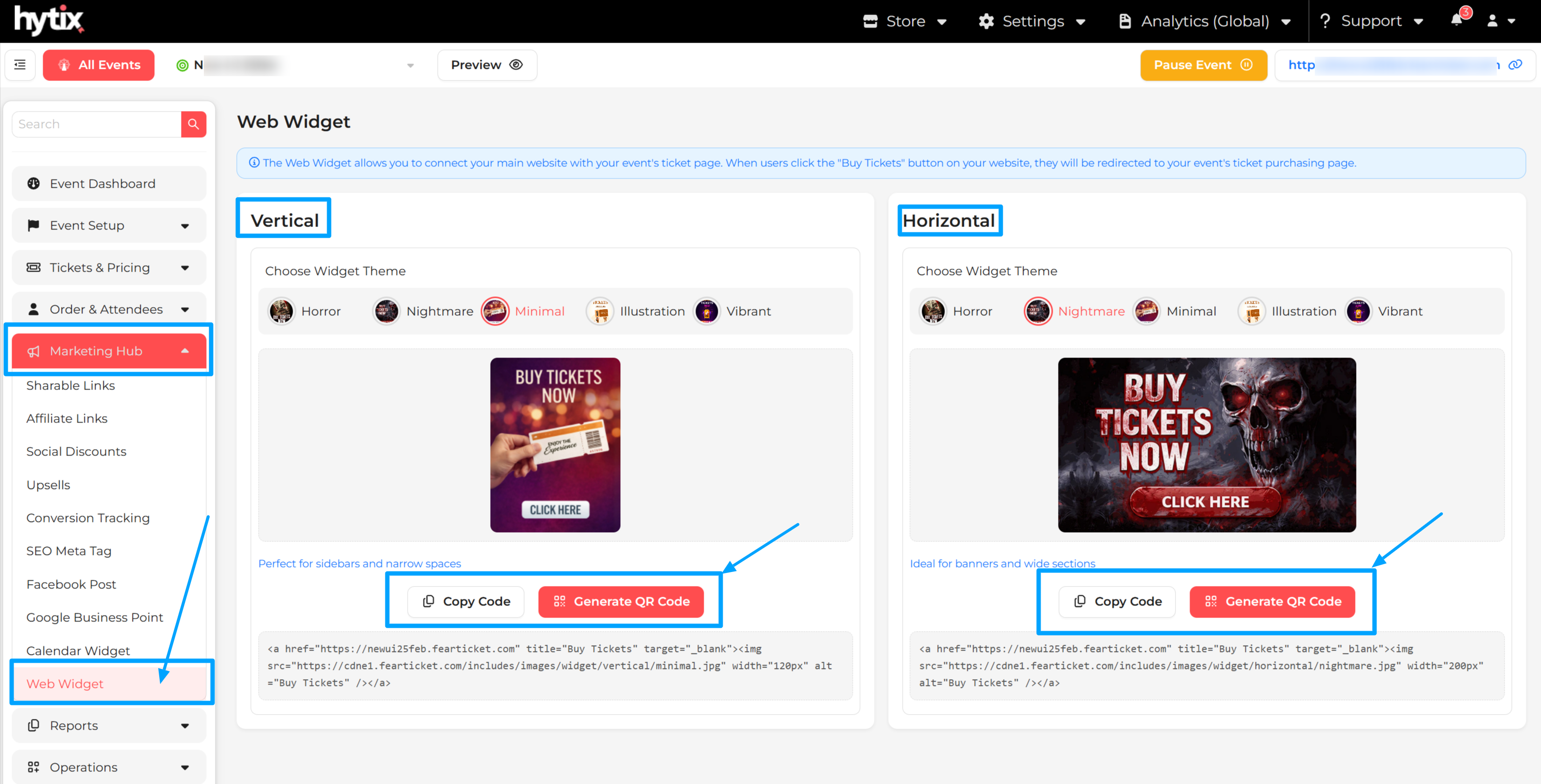The image size is (1541, 784).
Task: Click into the sidebar Search field
Action: [x=96, y=124]
